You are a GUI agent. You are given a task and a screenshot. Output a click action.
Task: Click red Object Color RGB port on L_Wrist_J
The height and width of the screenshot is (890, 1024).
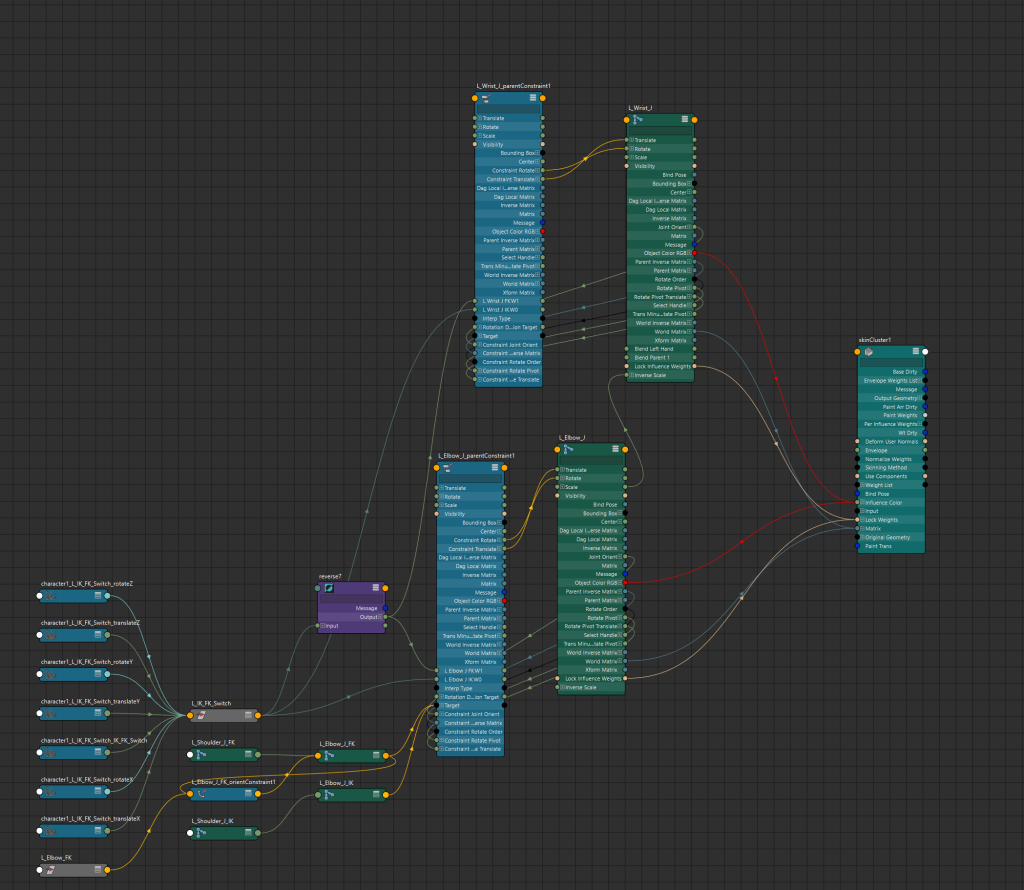coord(695,253)
